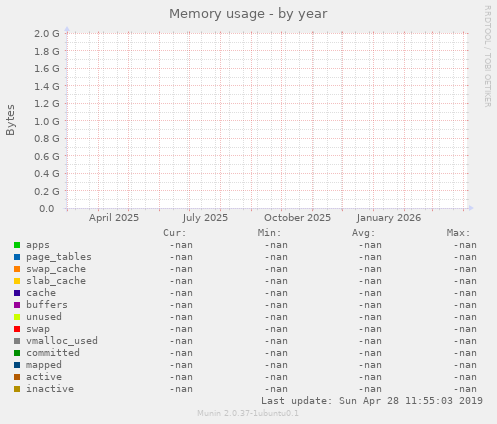Click the active brown color swatch
This screenshot has height=424, width=497.
click(x=17, y=377)
